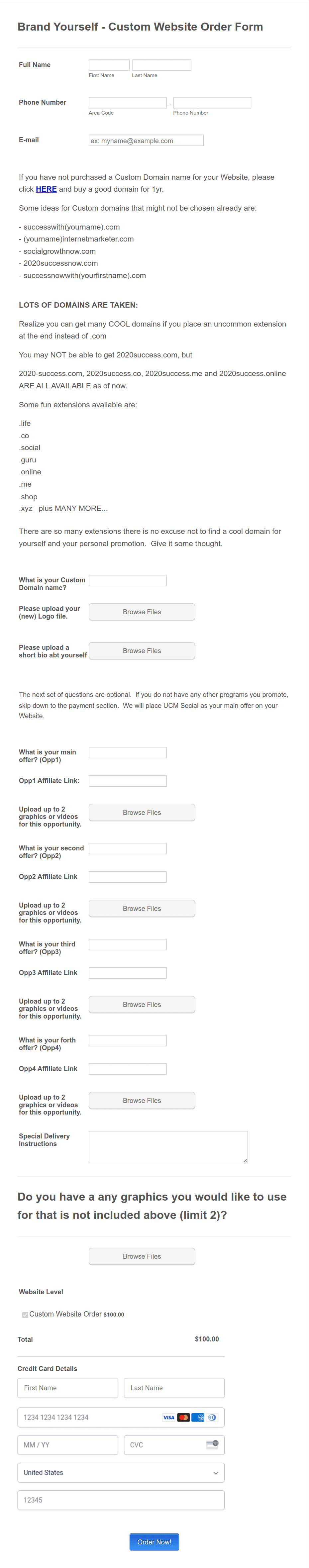Viewport: 309px width, 1568px height.
Task: Click the Order Now button
Action: [x=154, y=1542]
